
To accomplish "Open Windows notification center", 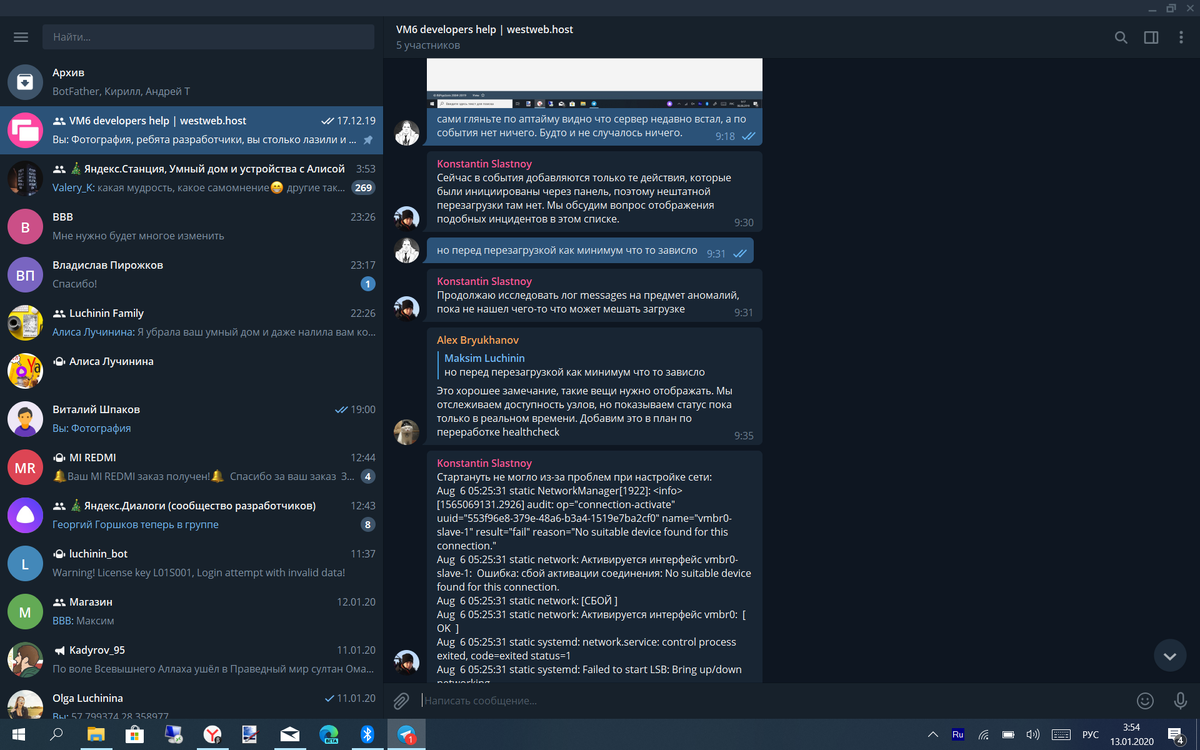I will pyautogui.click(x=1174, y=735).
